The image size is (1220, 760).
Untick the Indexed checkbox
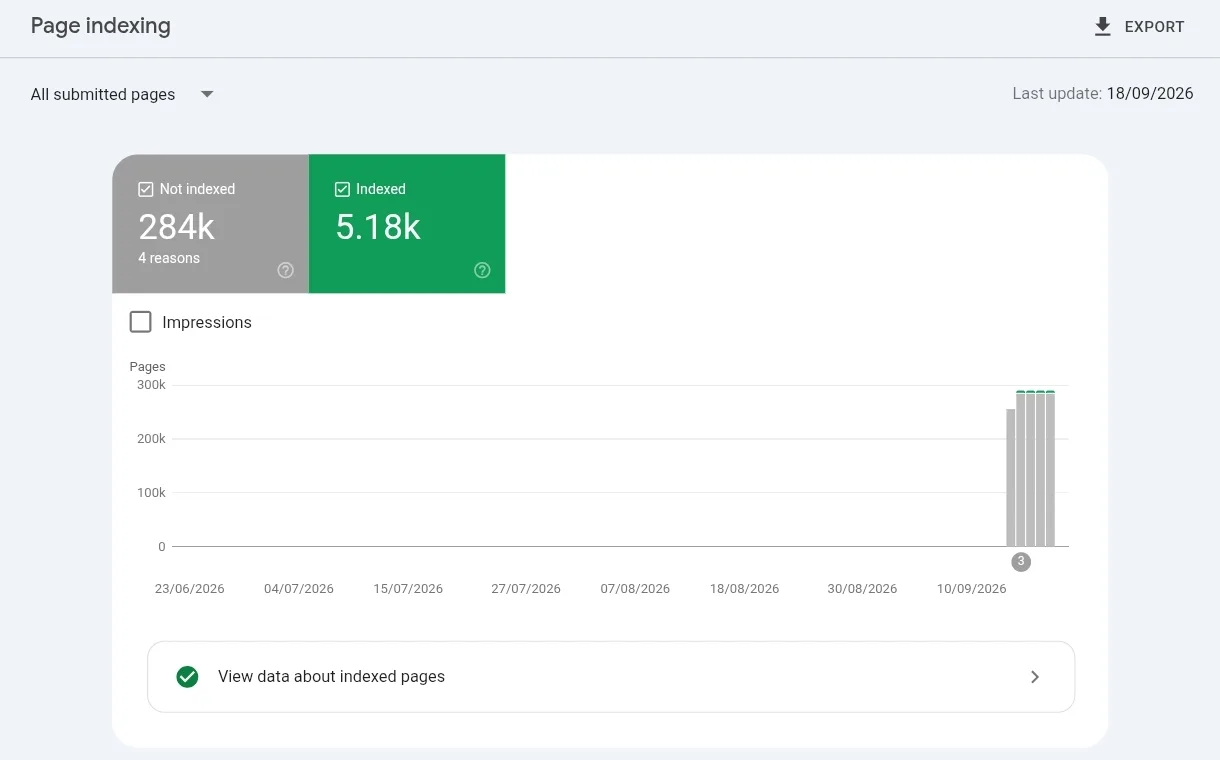coord(342,189)
